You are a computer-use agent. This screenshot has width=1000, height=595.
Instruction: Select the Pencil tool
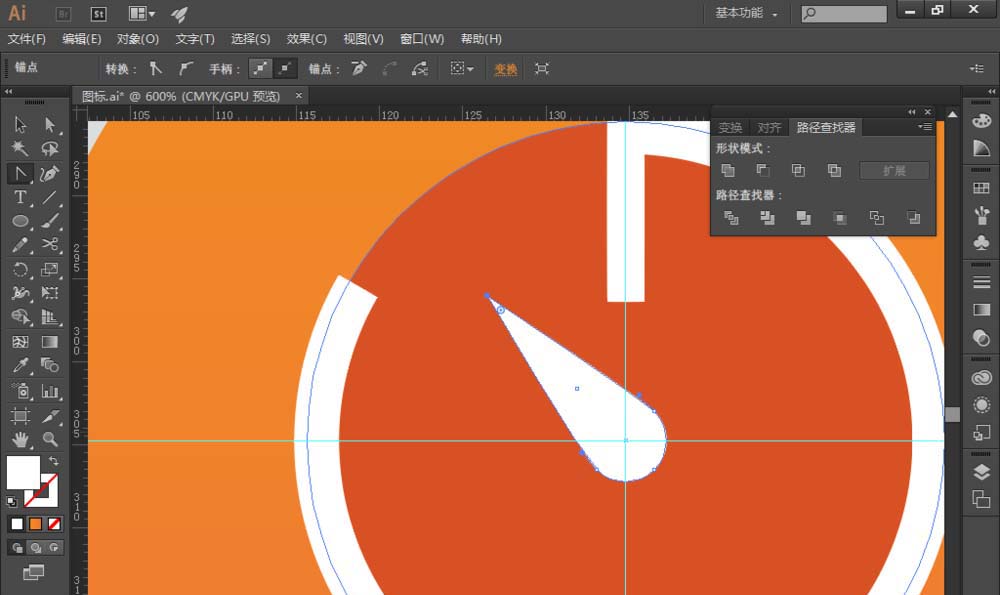point(20,245)
